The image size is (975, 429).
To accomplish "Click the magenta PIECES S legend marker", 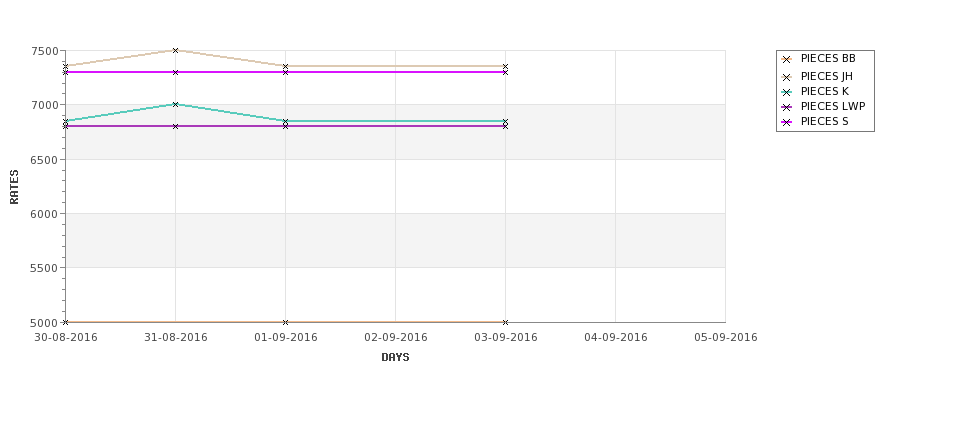I will (787, 122).
